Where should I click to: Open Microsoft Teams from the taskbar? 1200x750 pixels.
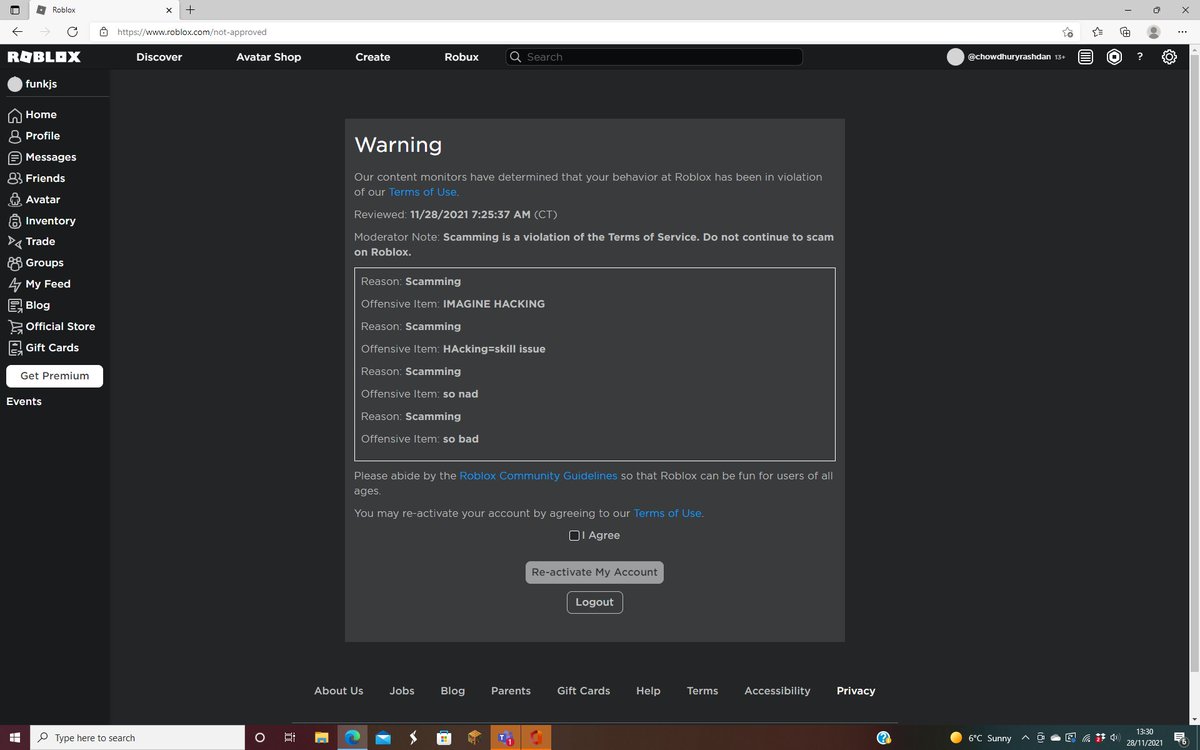pos(505,738)
